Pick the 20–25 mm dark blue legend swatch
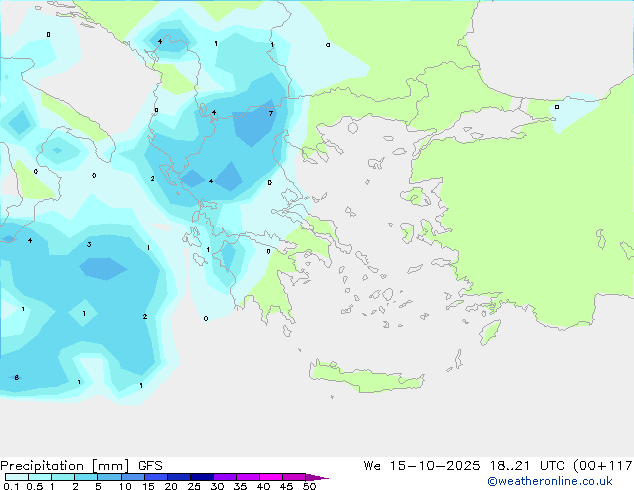This screenshot has height=490, width=634. [x=179, y=477]
